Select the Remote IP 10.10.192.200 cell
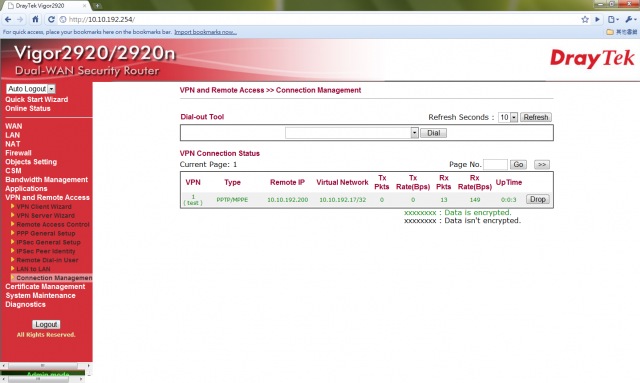This screenshot has height=383, width=640. 287,200
